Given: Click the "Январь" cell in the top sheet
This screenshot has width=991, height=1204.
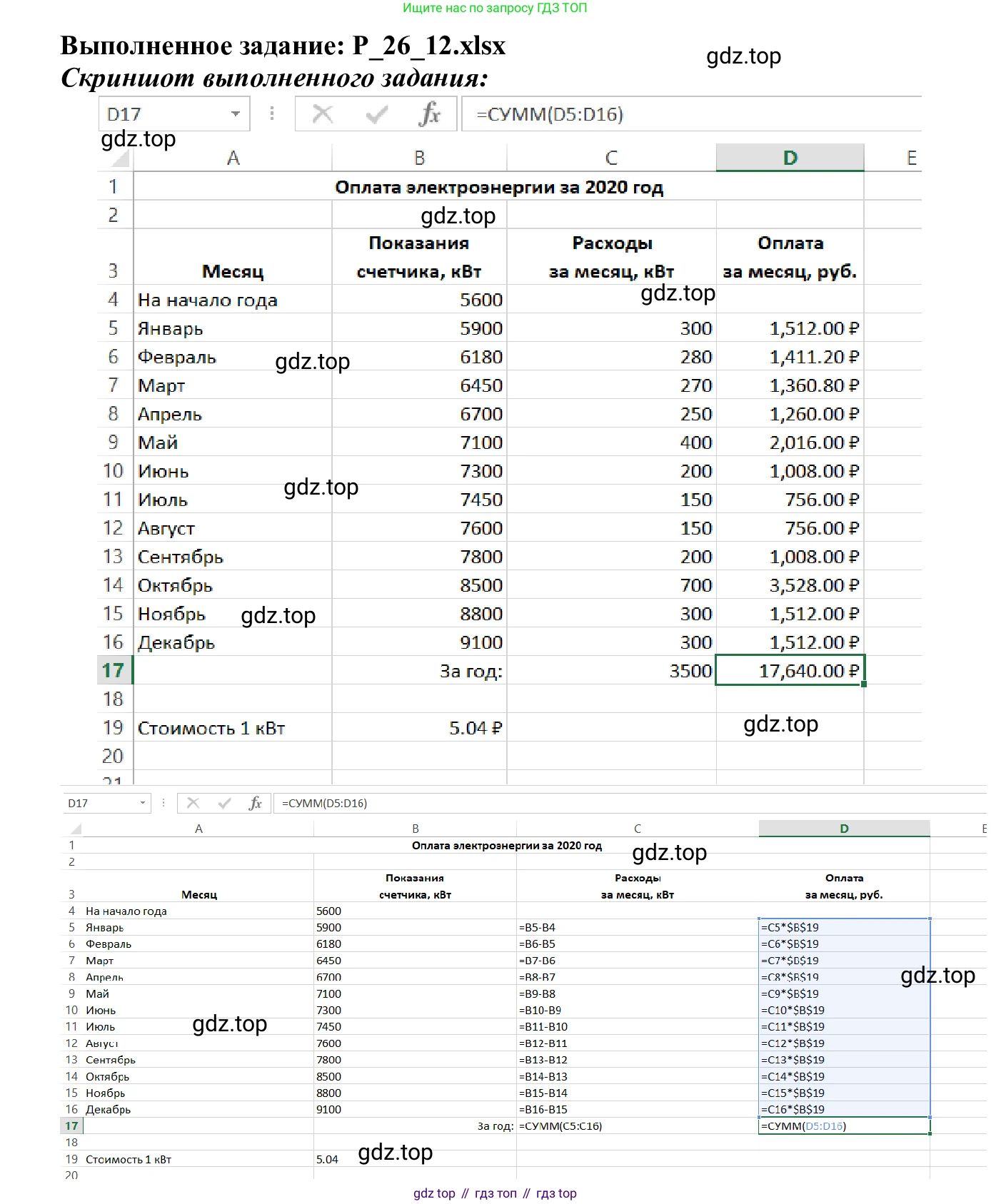Looking at the screenshot, I should [x=233, y=328].
